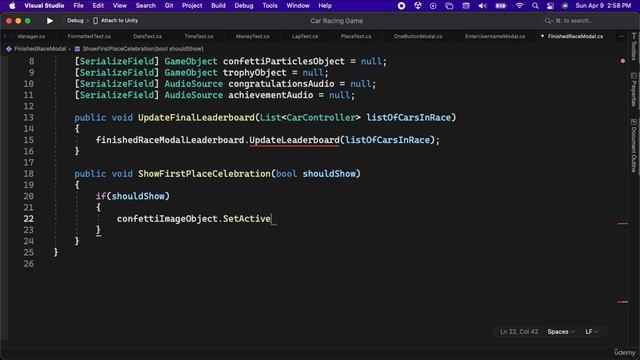Viewport: 640px width, 360px height.
Task: Open the Debug menu in menu bar
Action: pos(244,6)
